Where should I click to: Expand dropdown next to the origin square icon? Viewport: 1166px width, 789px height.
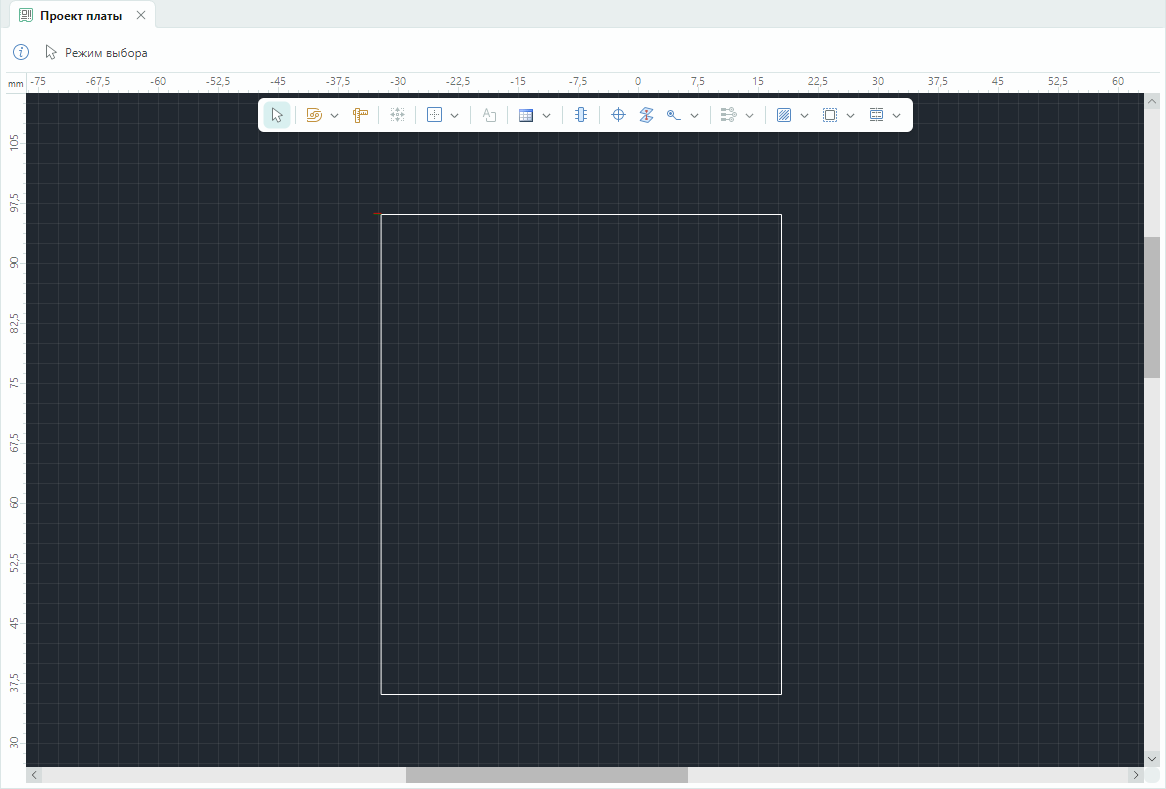[454, 115]
